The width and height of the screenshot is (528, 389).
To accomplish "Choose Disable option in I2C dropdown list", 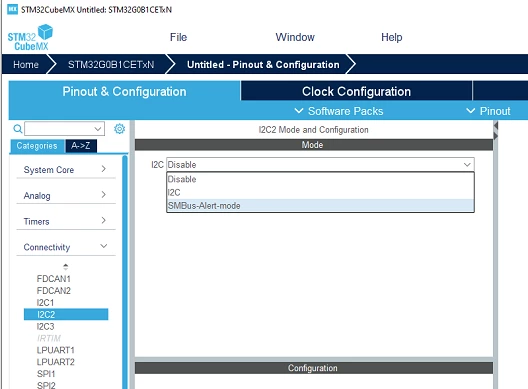I will (x=320, y=179).
